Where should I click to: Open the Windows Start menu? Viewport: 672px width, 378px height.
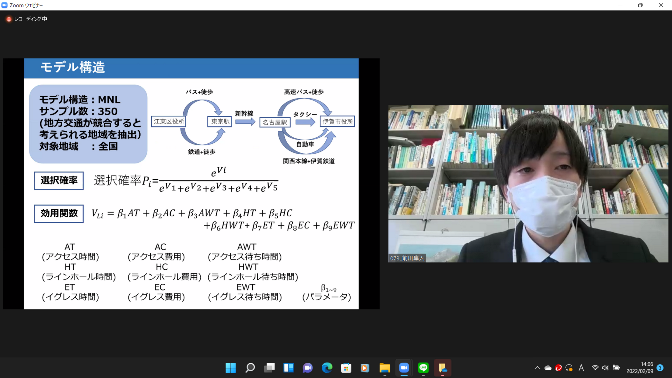[231, 368]
